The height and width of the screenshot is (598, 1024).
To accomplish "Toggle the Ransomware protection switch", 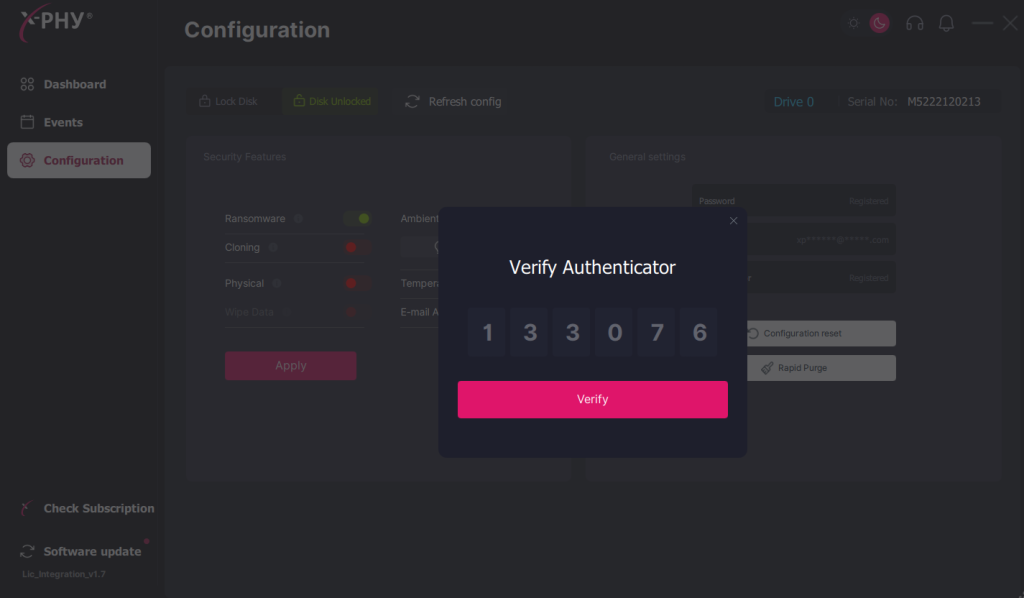I will [357, 219].
